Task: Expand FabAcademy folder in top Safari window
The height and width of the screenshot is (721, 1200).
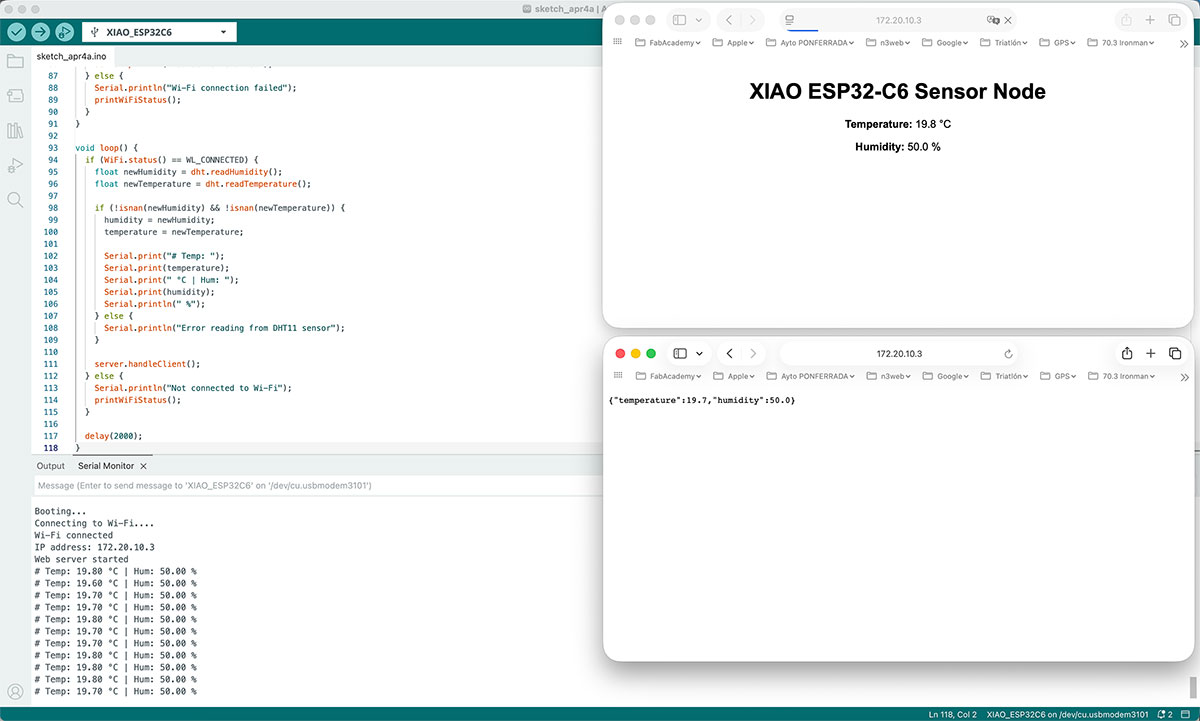Action: pyautogui.click(x=669, y=43)
